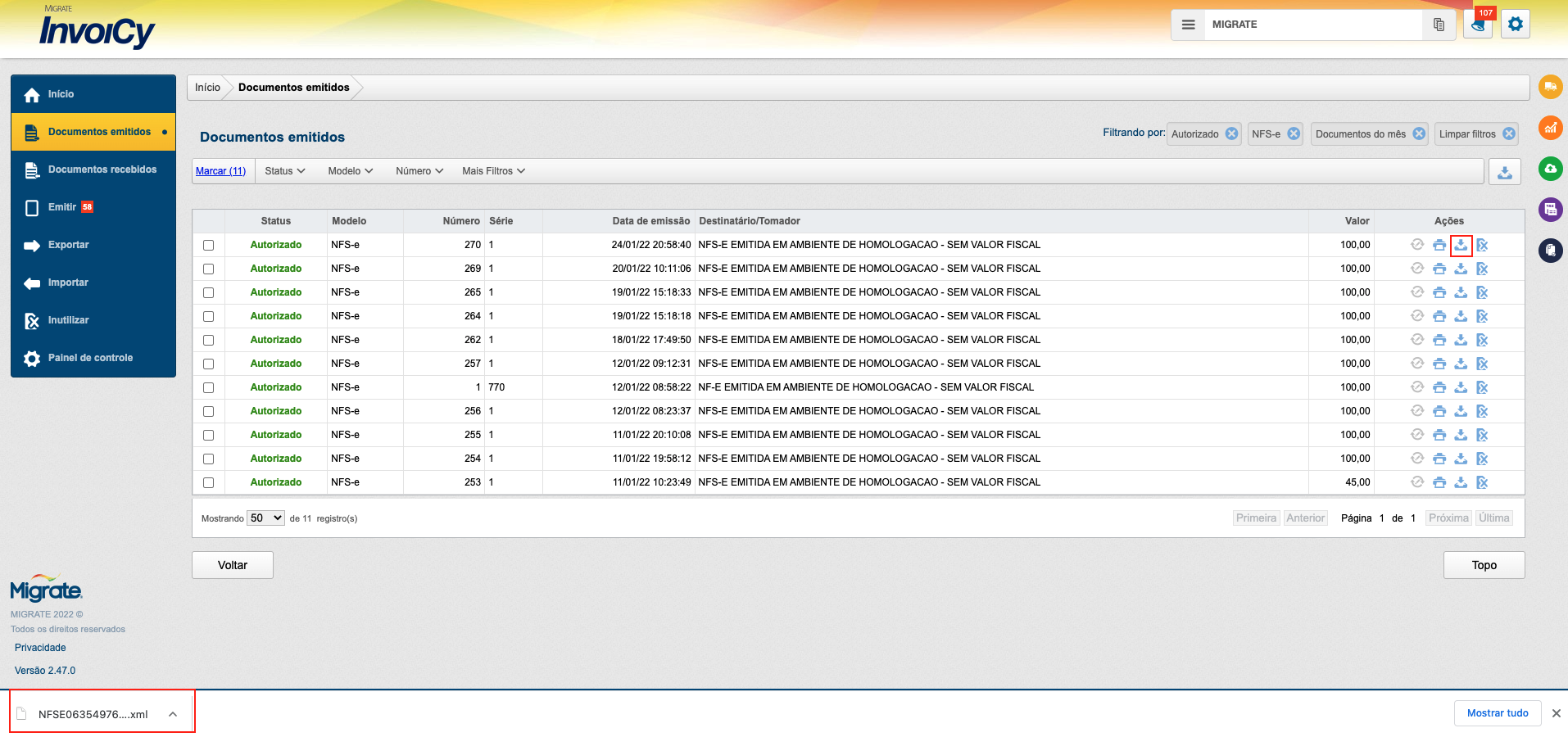The image size is (1568, 737).
Task: Click cancel document icon for number 265
Action: [1482, 292]
